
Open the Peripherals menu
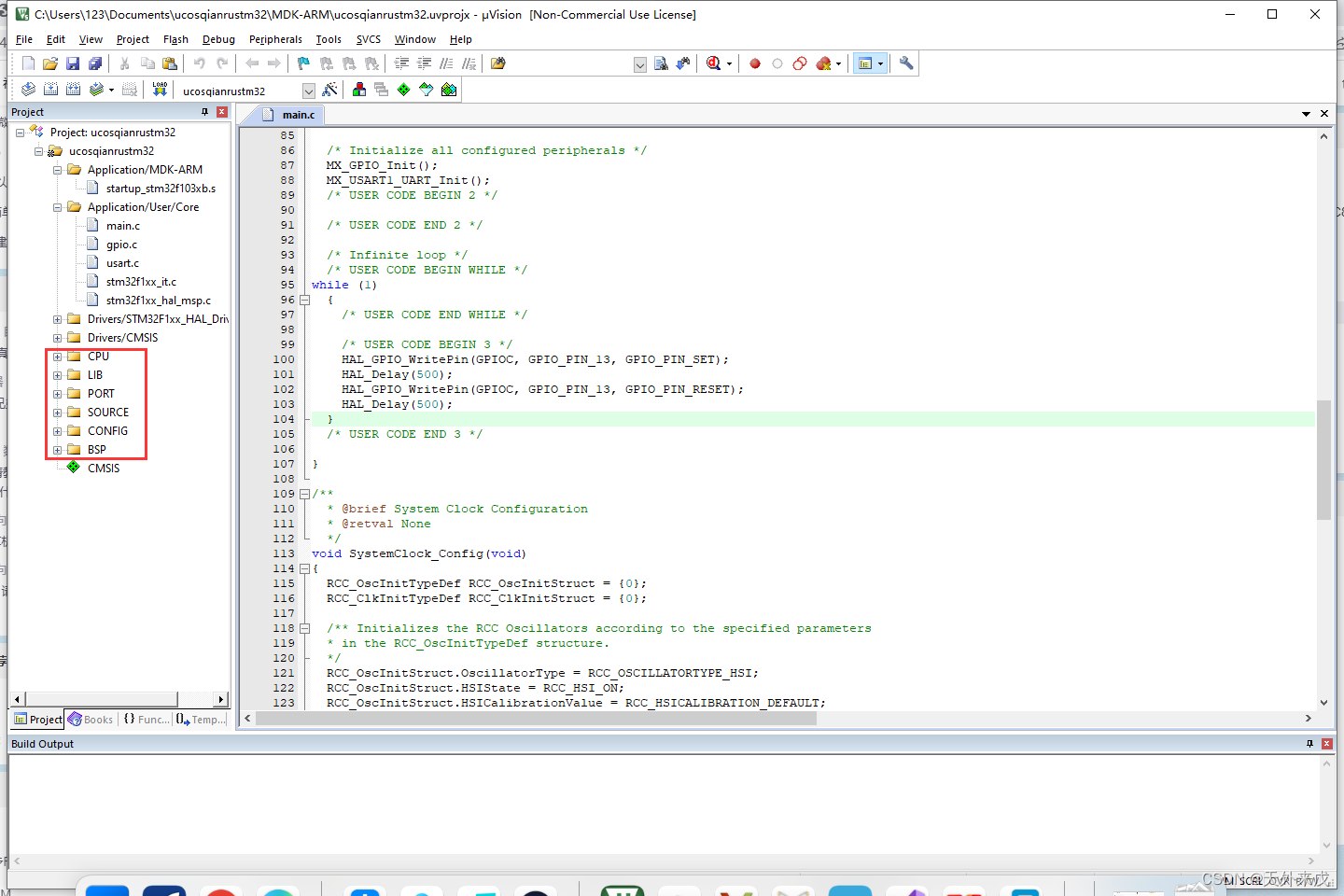tap(275, 39)
